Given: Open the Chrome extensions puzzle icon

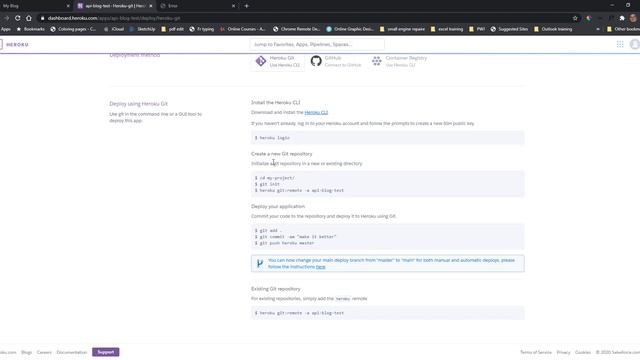Looking at the screenshot, I should click(x=622, y=18).
